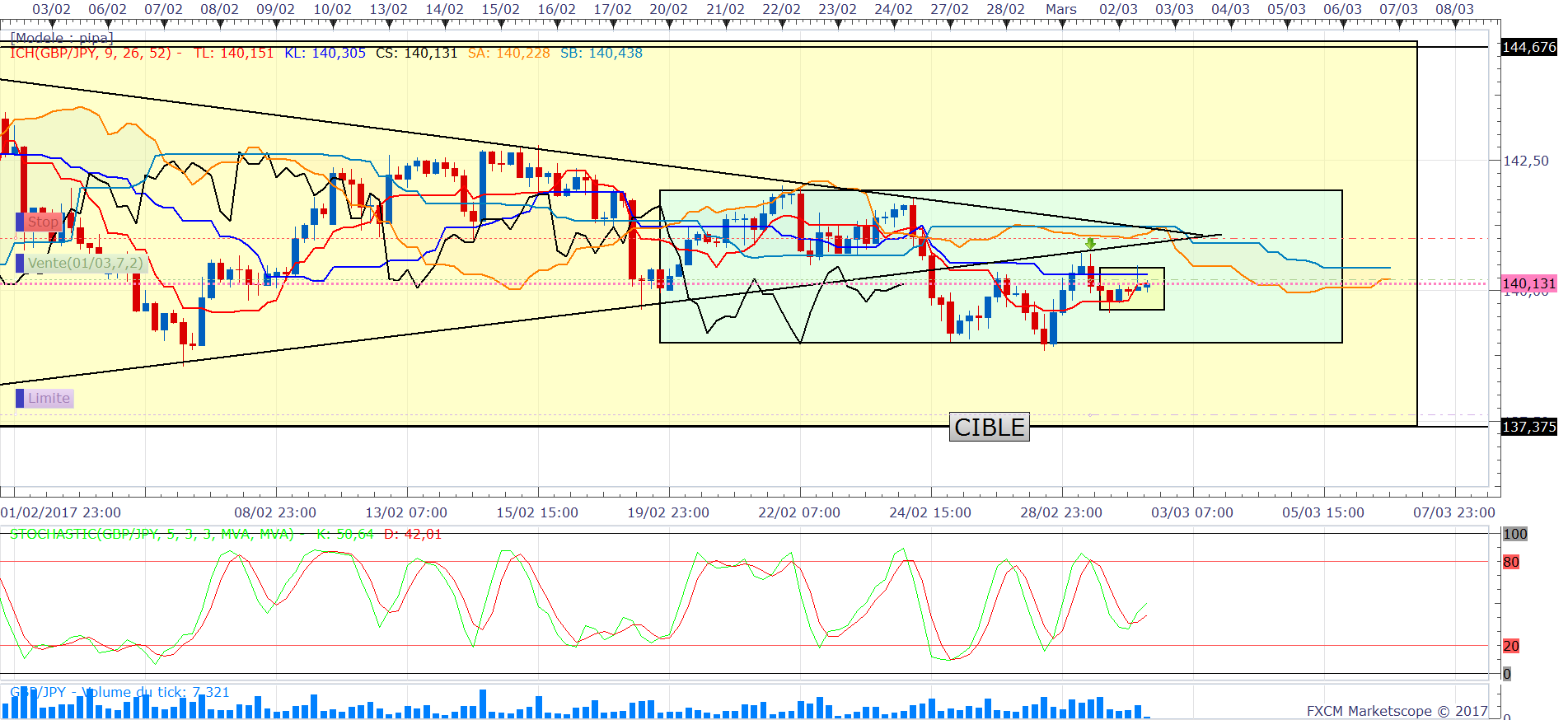This screenshot has width=1568, height=720.
Task: Click the stochastic 20 oversold level tag
Action: (1510, 646)
